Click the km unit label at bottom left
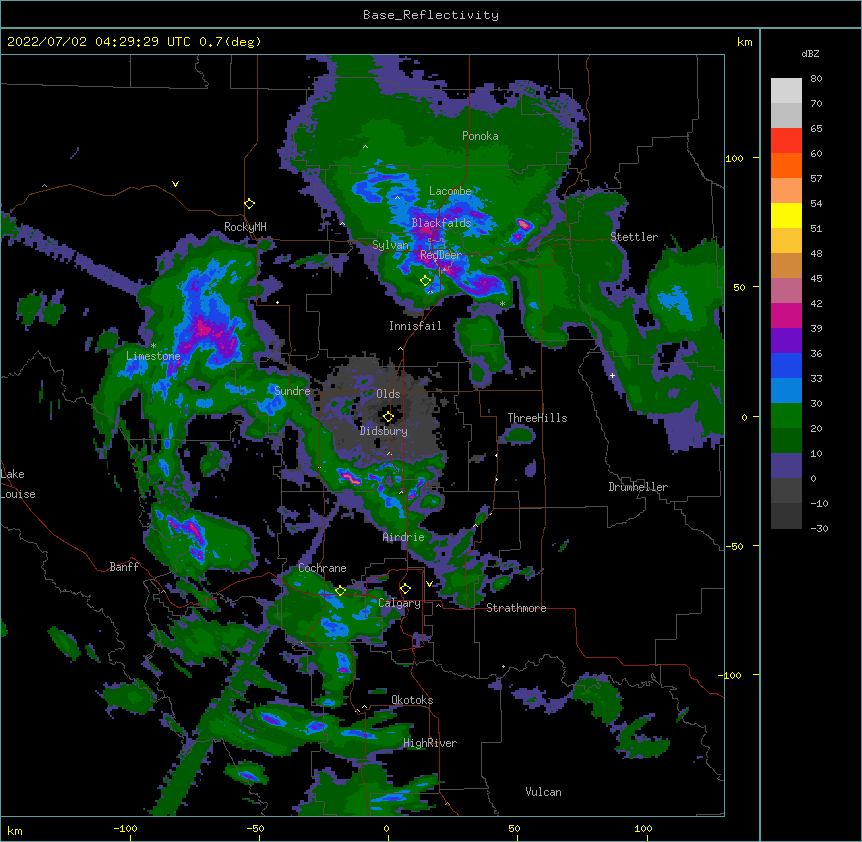The height and width of the screenshot is (842, 862). click(x=15, y=830)
